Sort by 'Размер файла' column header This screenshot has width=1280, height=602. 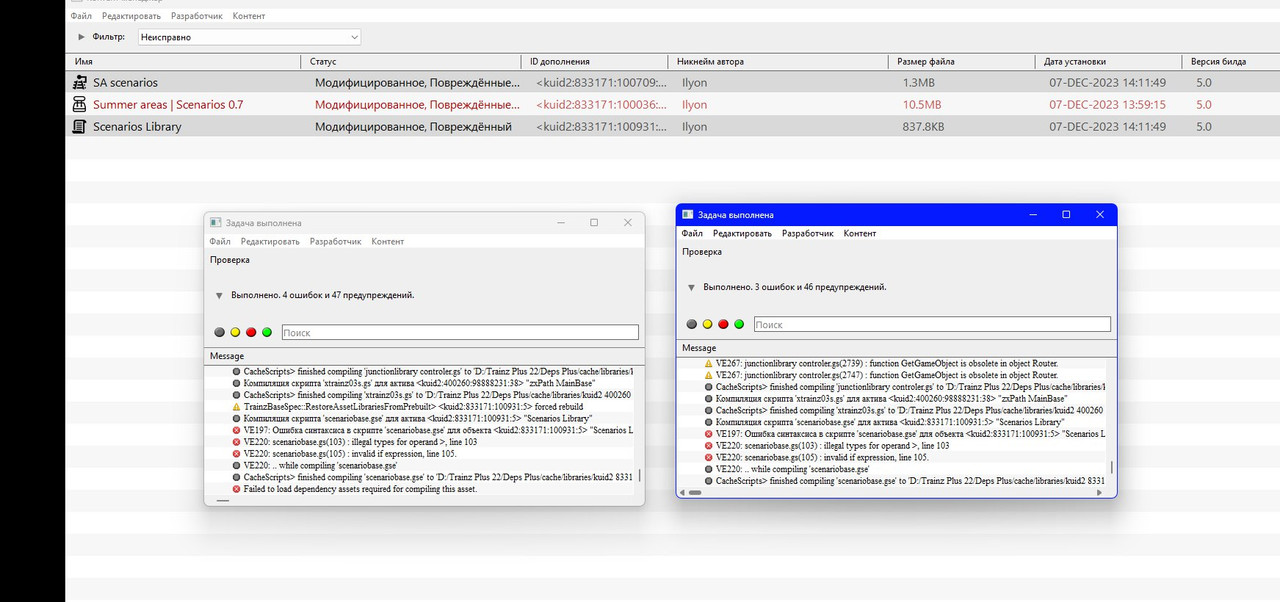[960, 61]
